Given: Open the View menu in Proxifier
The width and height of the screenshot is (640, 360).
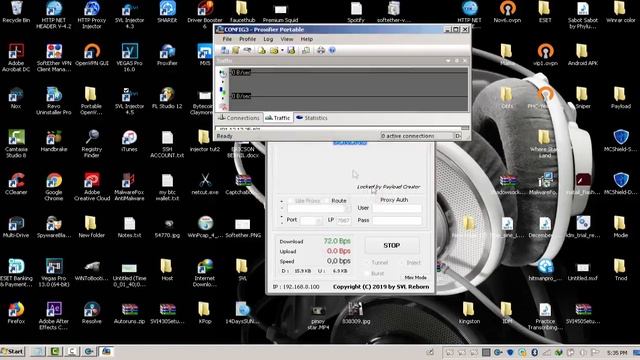Looking at the screenshot, I should click(287, 39).
